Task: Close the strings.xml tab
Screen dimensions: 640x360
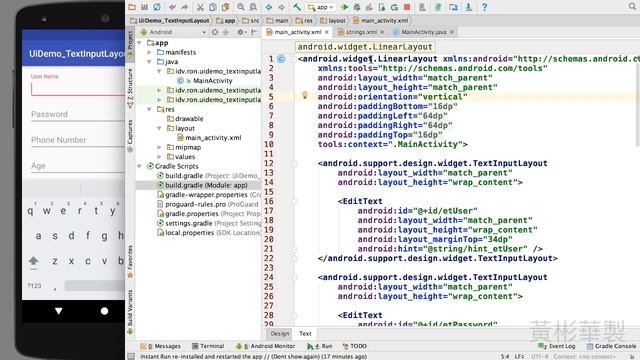Action: (x=382, y=32)
